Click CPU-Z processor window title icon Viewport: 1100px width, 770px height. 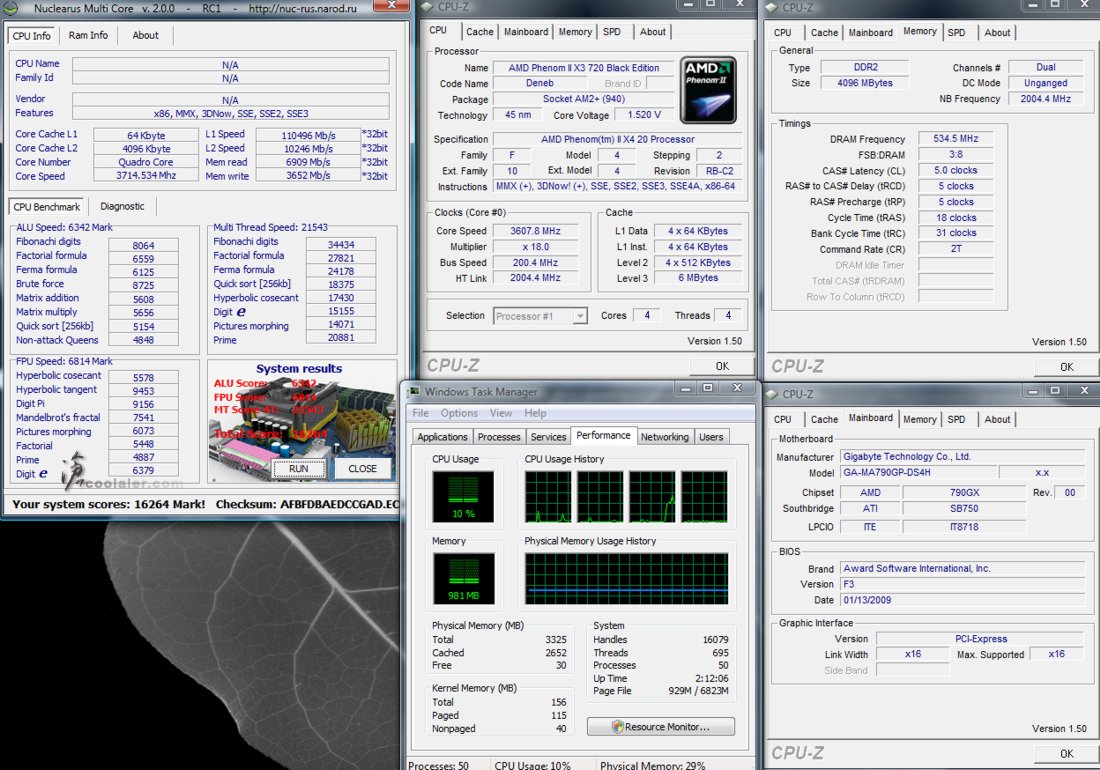(x=428, y=6)
